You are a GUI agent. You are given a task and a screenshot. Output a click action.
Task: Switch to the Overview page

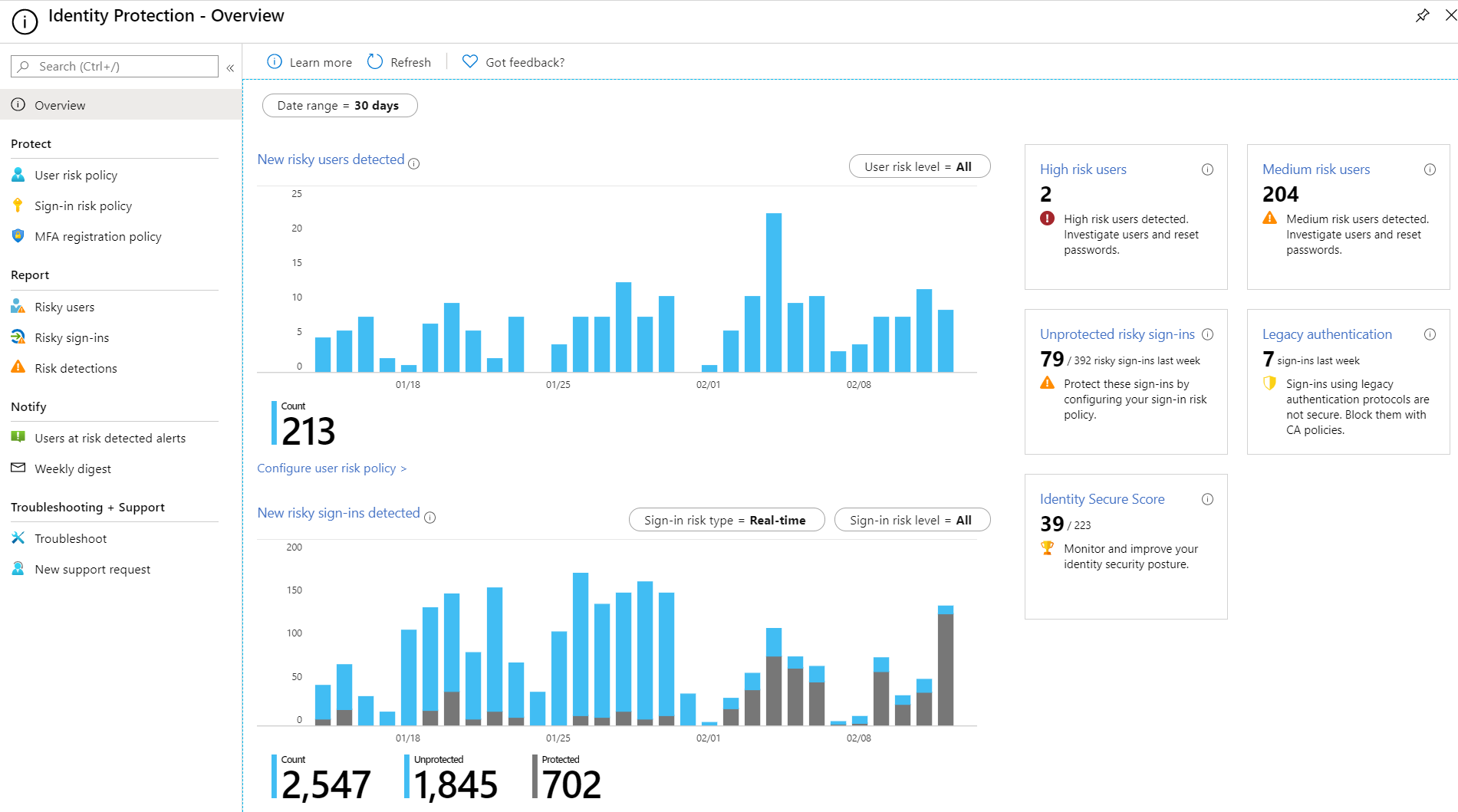tap(60, 105)
